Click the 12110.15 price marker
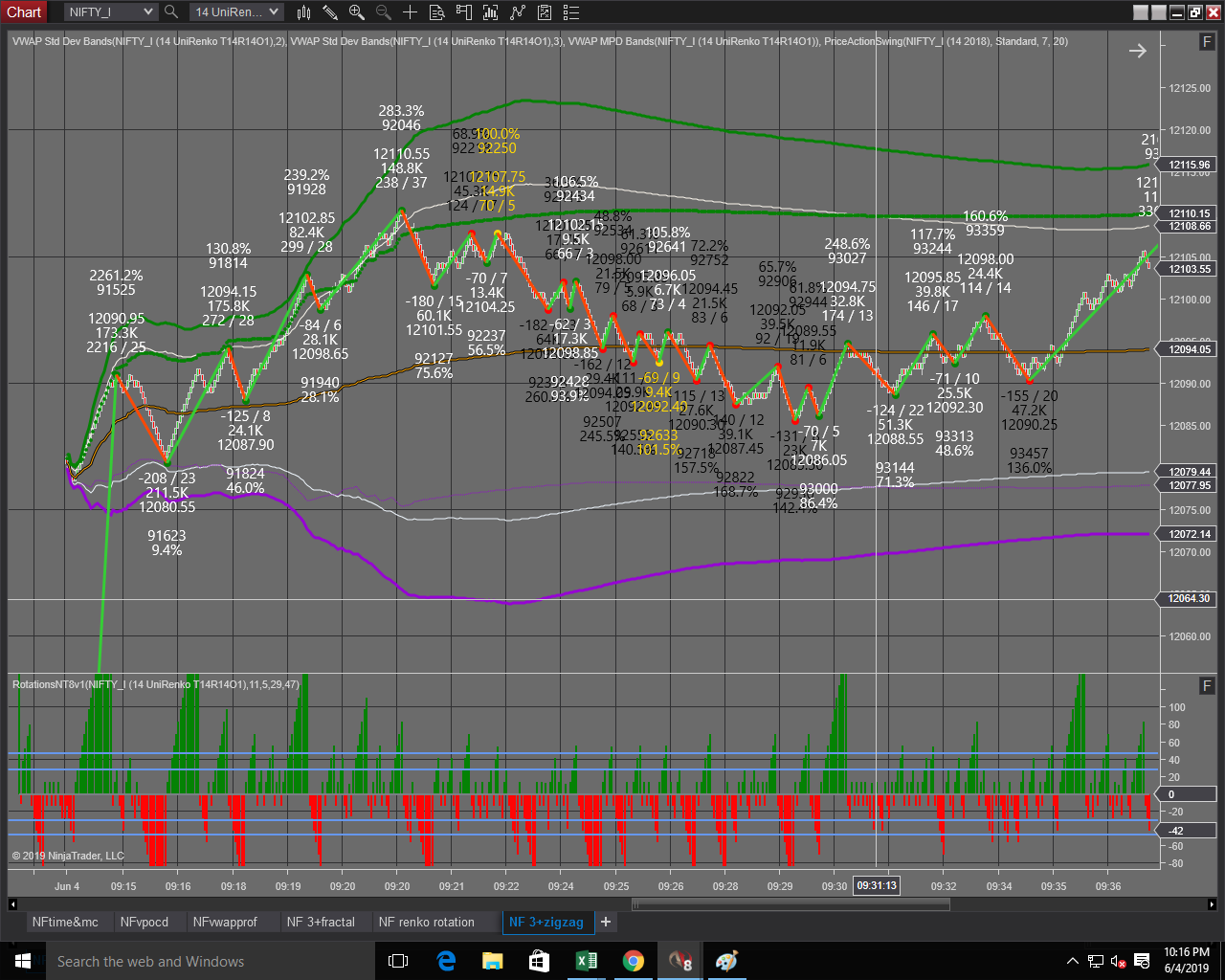Image resolution: width=1225 pixels, height=980 pixels. 1190,213
